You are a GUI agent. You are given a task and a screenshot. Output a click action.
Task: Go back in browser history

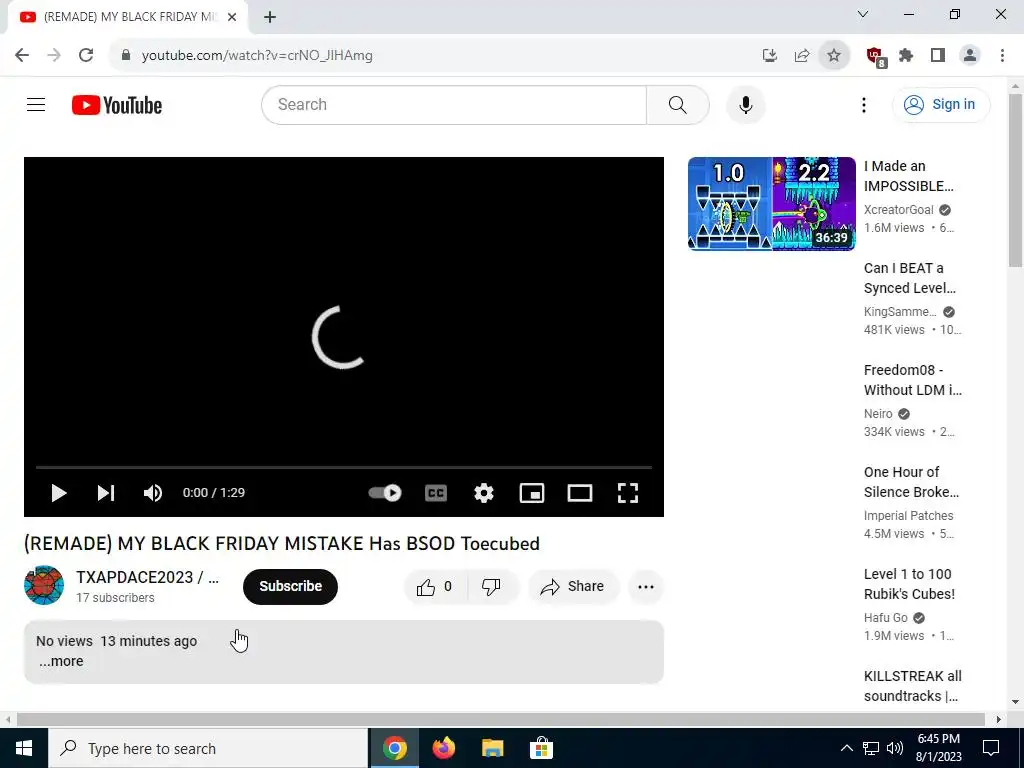22,55
